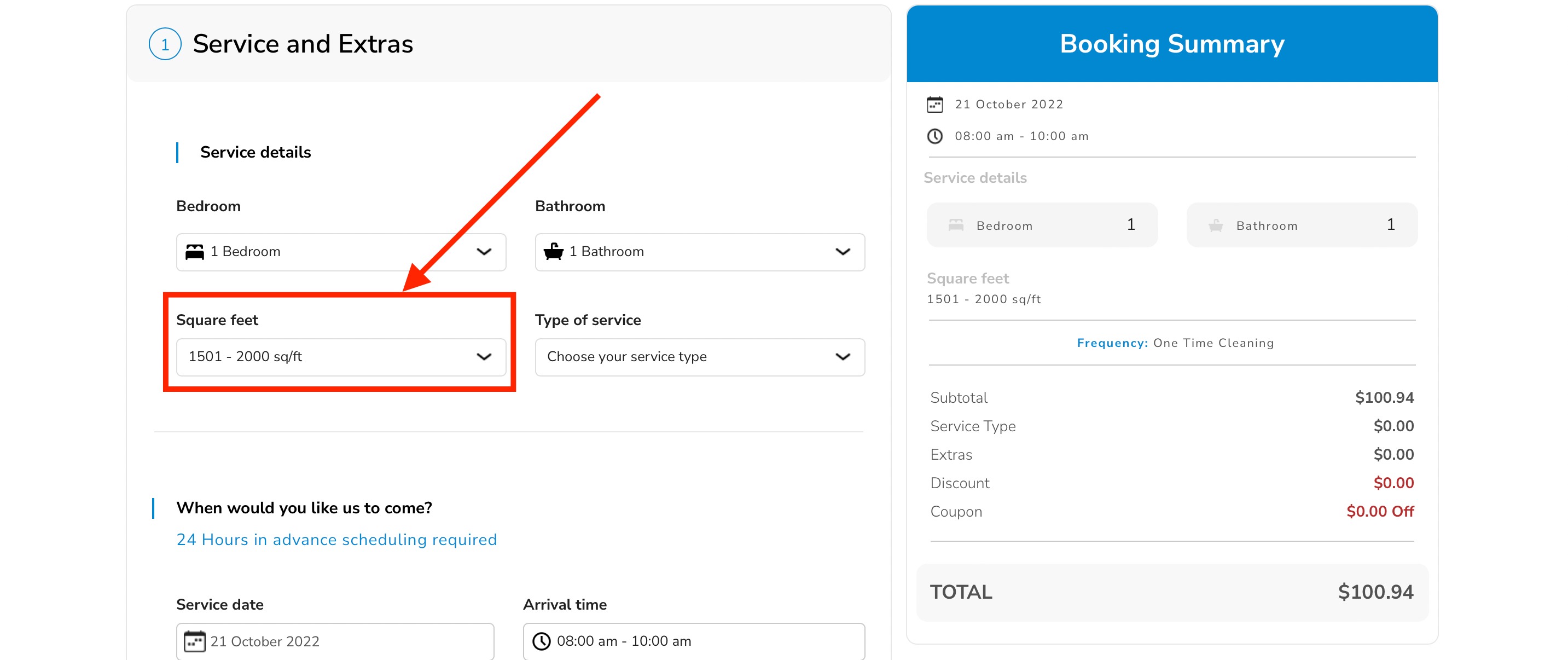
Task: Click the Subtotal amount $100.94
Action: click(1384, 397)
